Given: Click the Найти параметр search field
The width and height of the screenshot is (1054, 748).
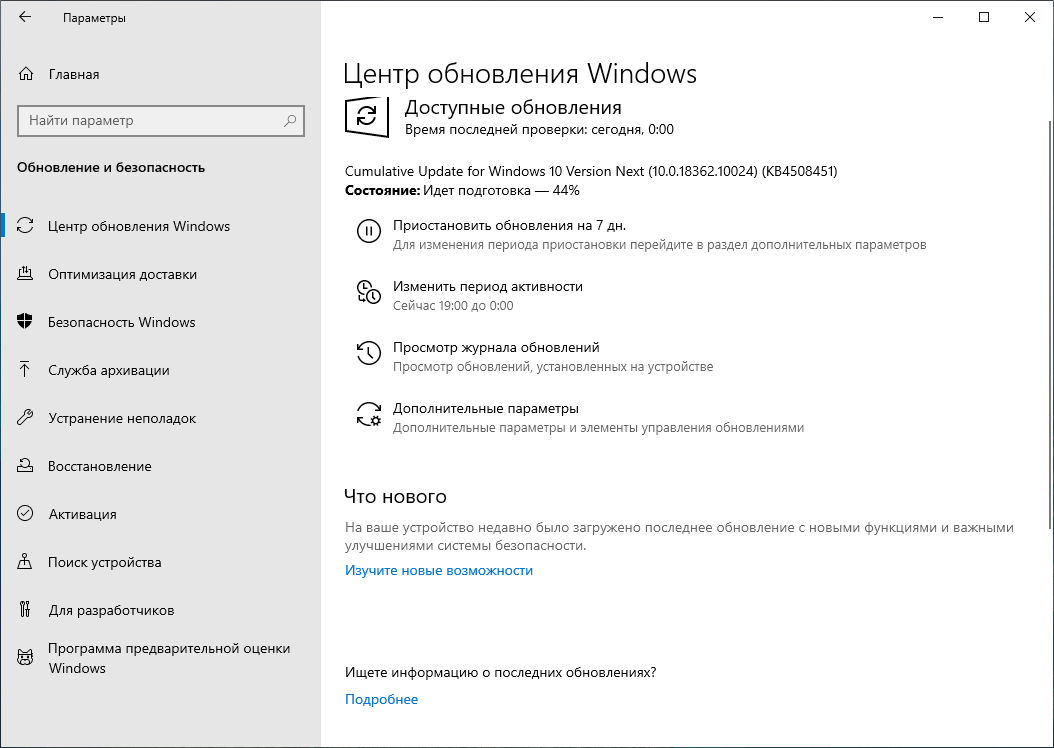Looking at the screenshot, I should [160, 120].
